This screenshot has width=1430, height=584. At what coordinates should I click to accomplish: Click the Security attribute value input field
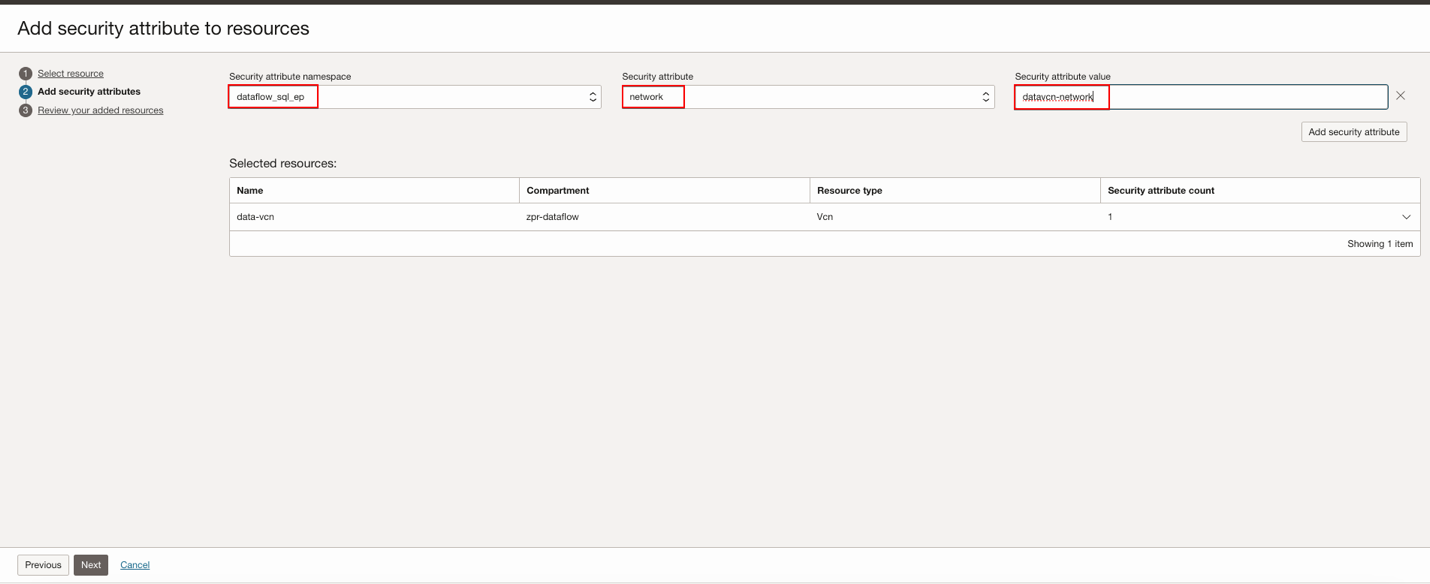pos(1201,97)
